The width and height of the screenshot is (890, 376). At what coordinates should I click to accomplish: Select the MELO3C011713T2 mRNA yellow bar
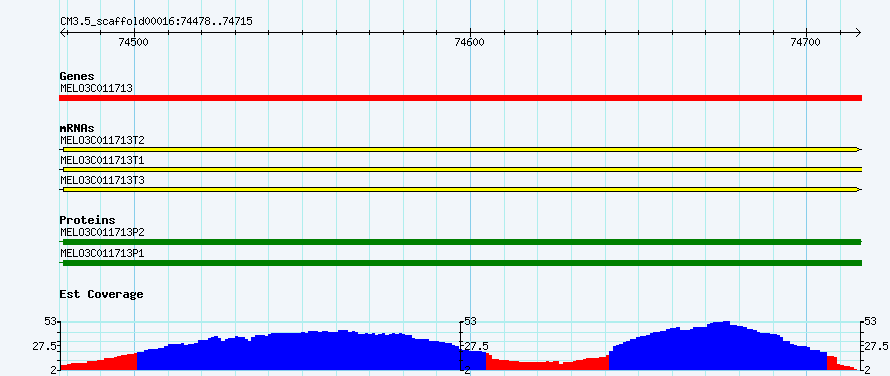point(460,149)
